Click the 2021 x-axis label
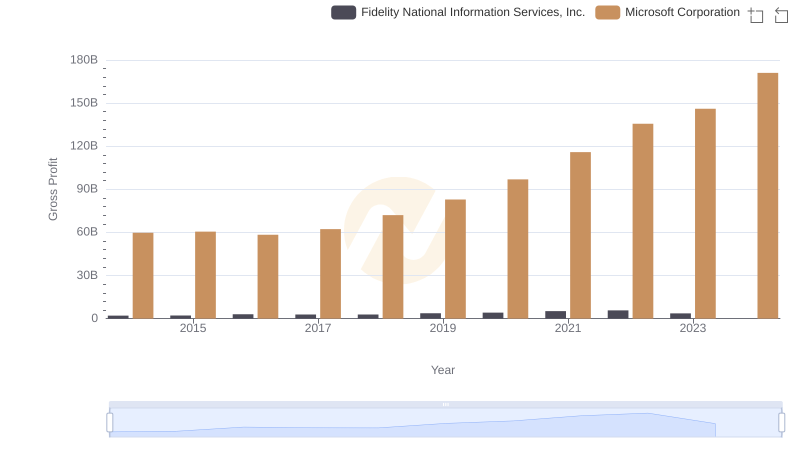The height and width of the screenshot is (461, 800). [568, 328]
